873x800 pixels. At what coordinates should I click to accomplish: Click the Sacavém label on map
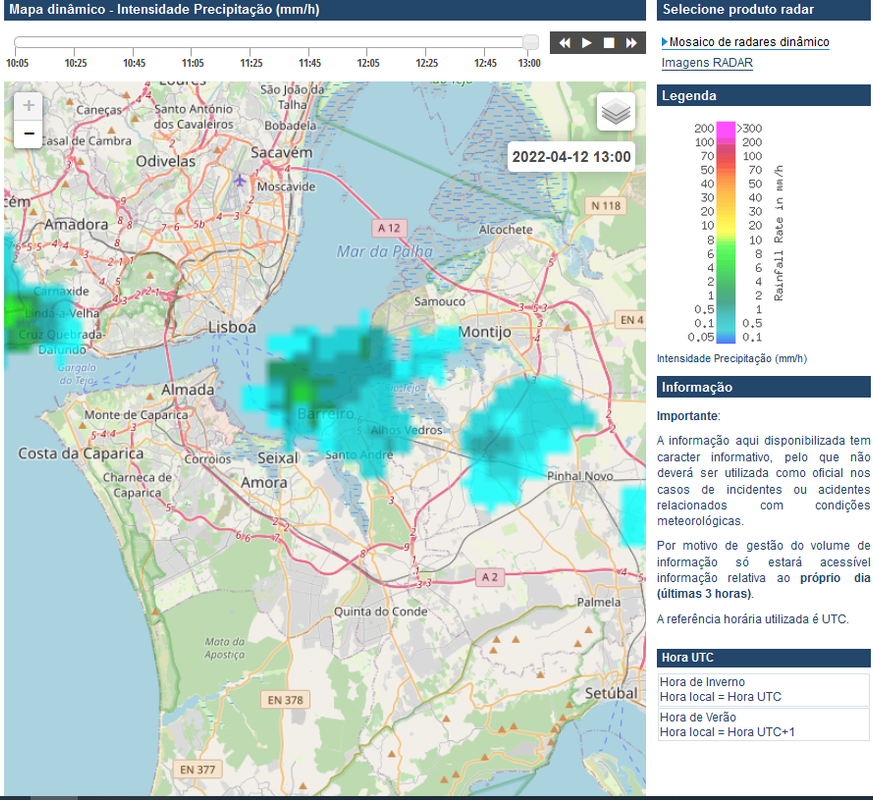[x=281, y=153]
